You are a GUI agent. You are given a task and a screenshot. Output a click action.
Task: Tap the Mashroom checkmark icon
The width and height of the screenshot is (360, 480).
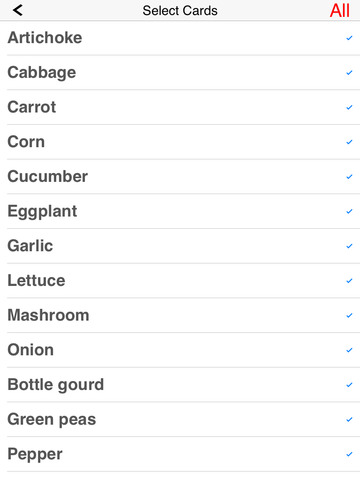pyautogui.click(x=349, y=315)
